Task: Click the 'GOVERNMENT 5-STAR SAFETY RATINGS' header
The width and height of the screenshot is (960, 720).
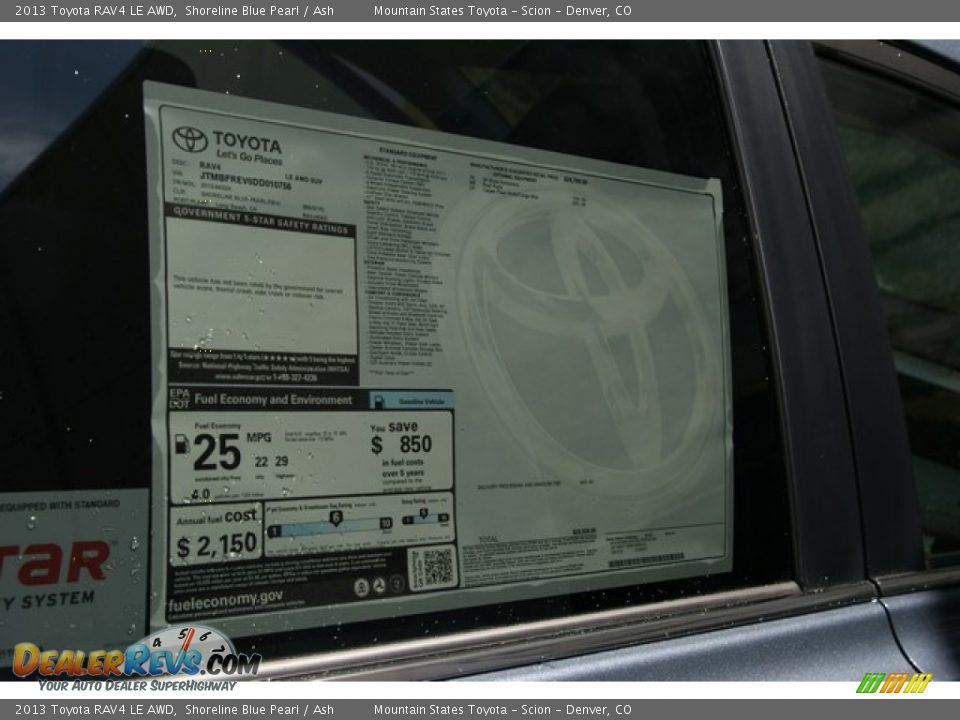Action: click(x=261, y=221)
